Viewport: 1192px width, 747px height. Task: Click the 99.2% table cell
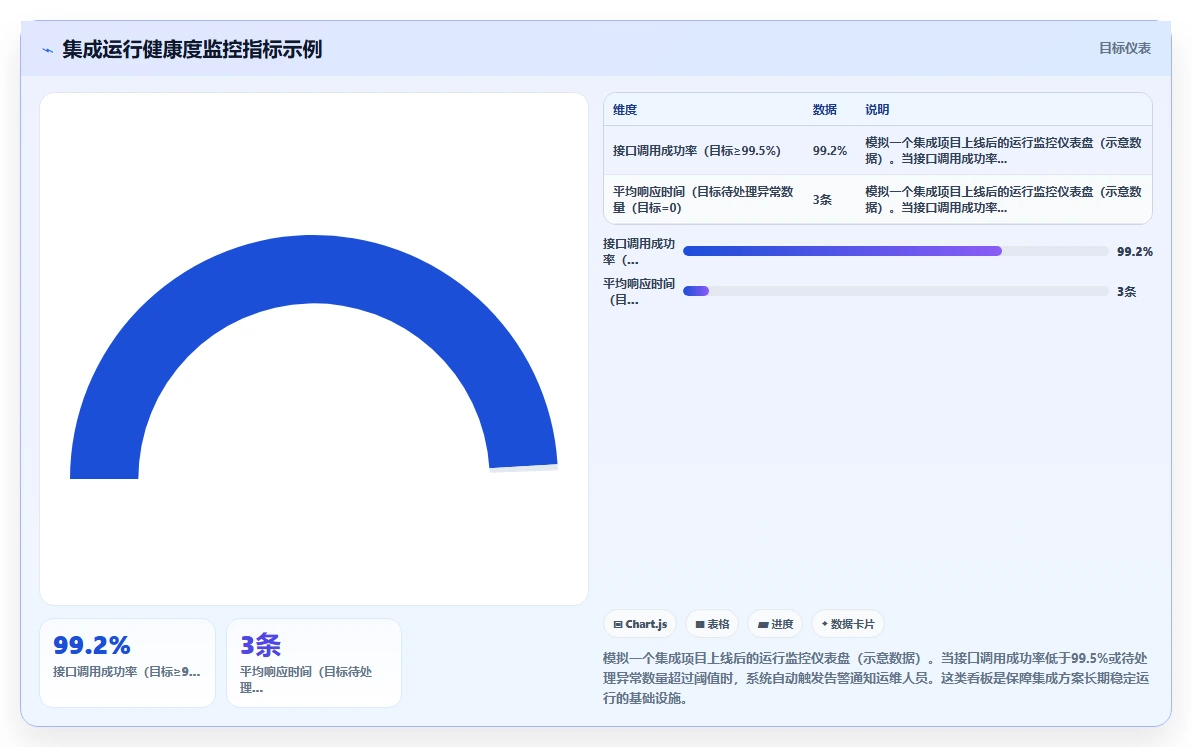point(829,150)
